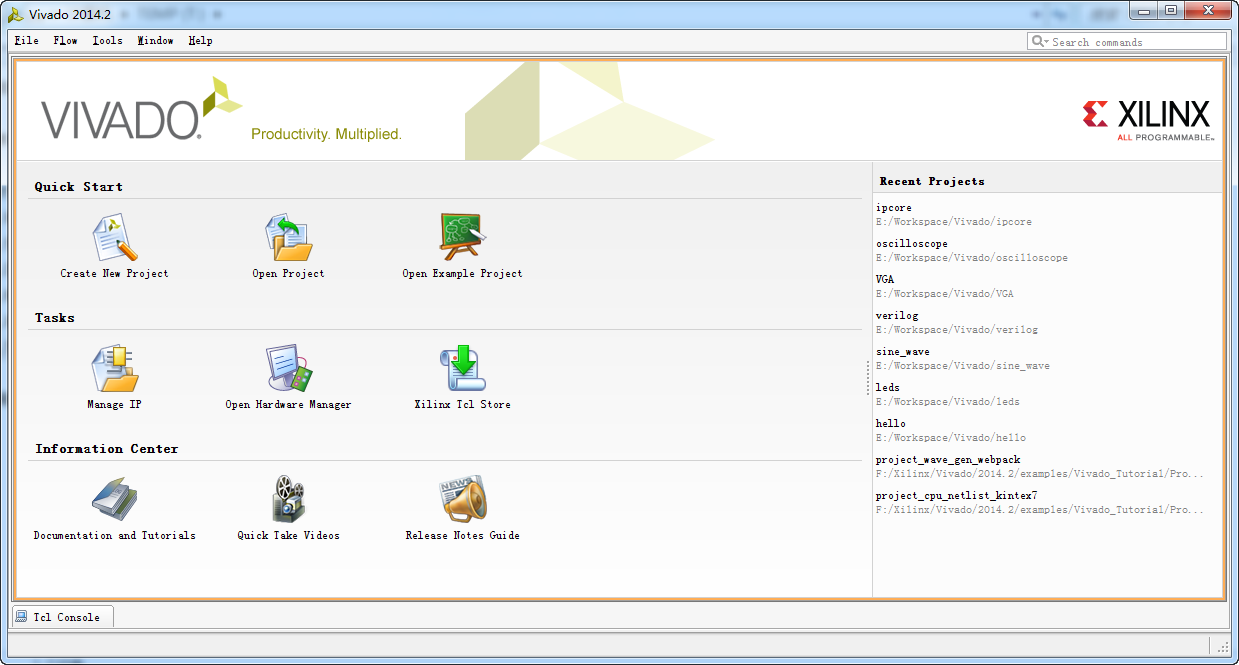Open the File menu
The image size is (1239, 665).
click(x=26, y=41)
